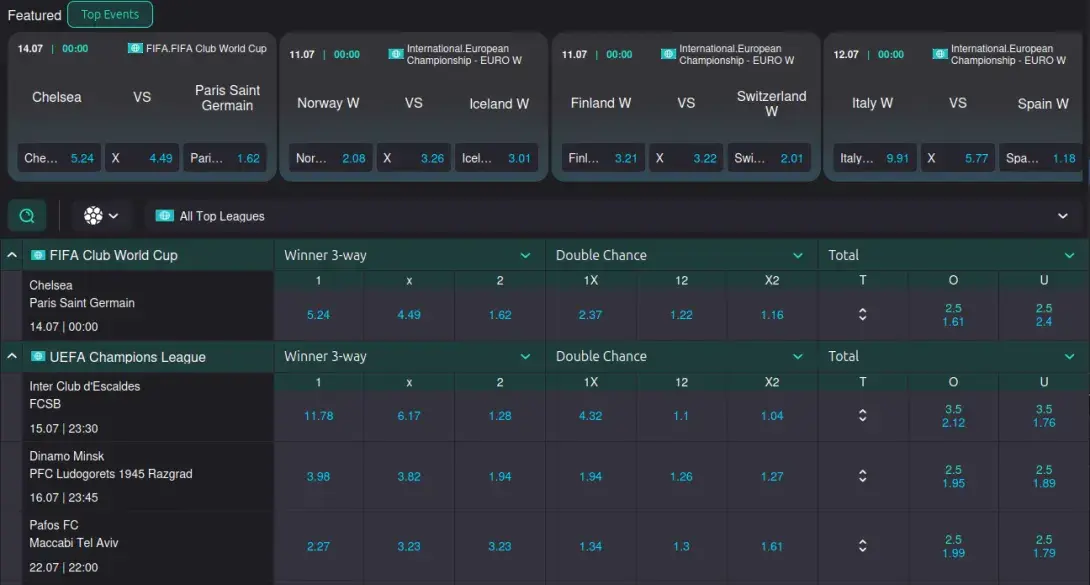Open the football sport selector icon

pos(94,216)
